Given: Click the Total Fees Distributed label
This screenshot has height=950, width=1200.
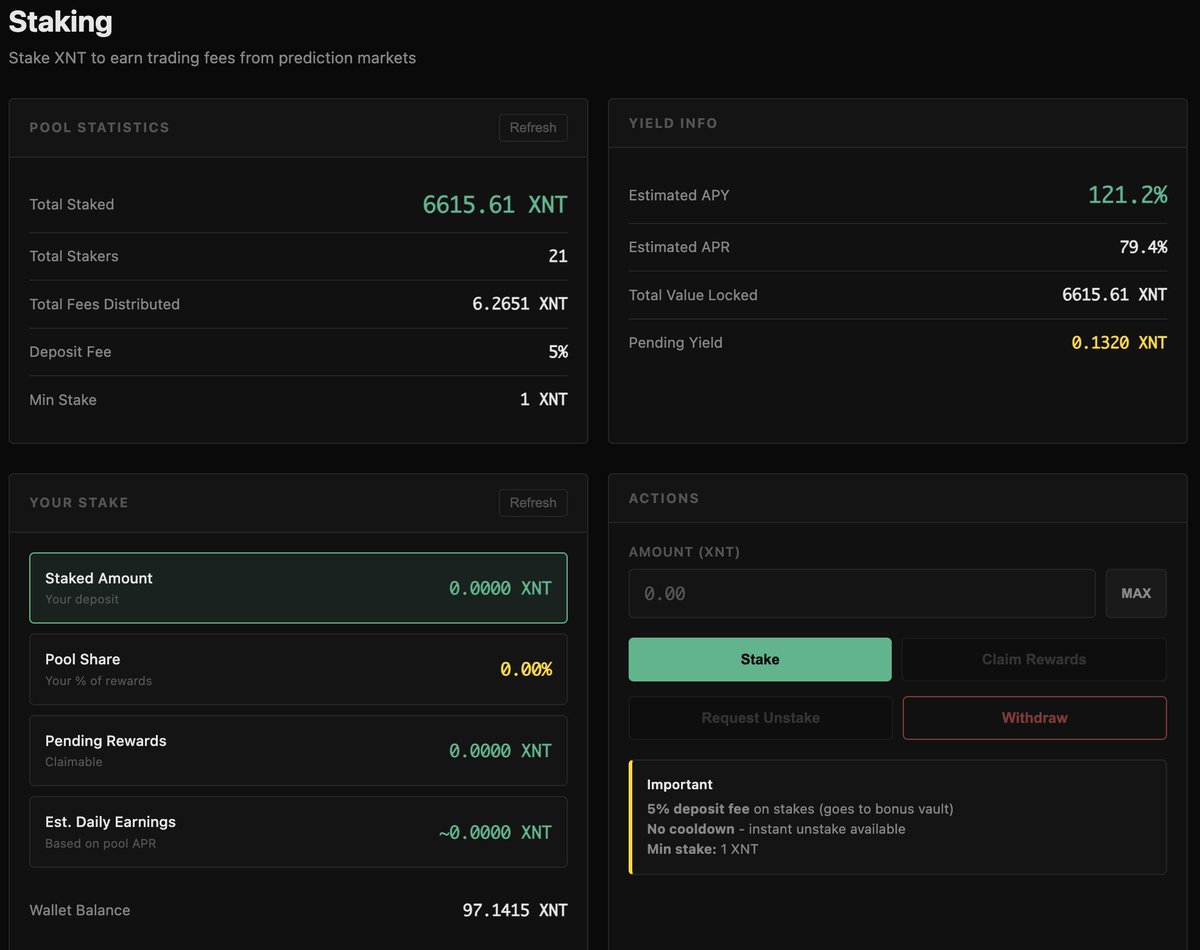Looking at the screenshot, I should (105, 304).
